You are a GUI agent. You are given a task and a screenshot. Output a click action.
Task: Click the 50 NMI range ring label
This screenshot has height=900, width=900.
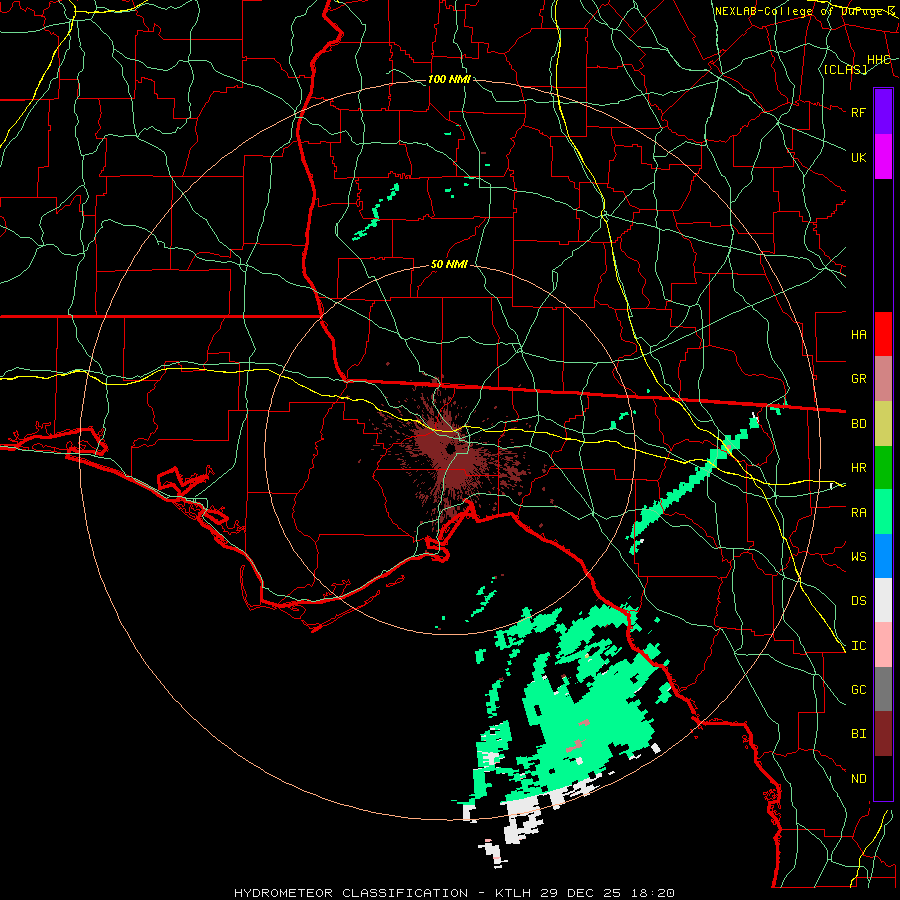click(x=449, y=264)
